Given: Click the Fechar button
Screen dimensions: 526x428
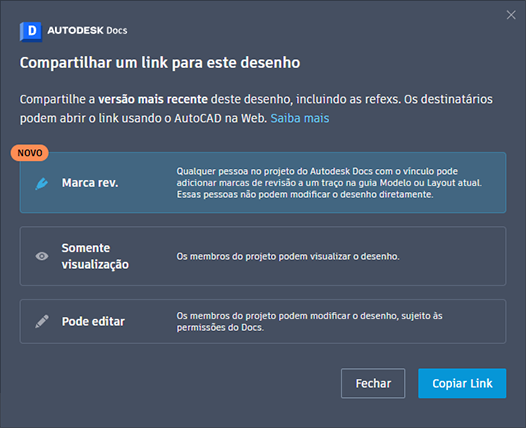Looking at the screenshot, I should [373, 383].
